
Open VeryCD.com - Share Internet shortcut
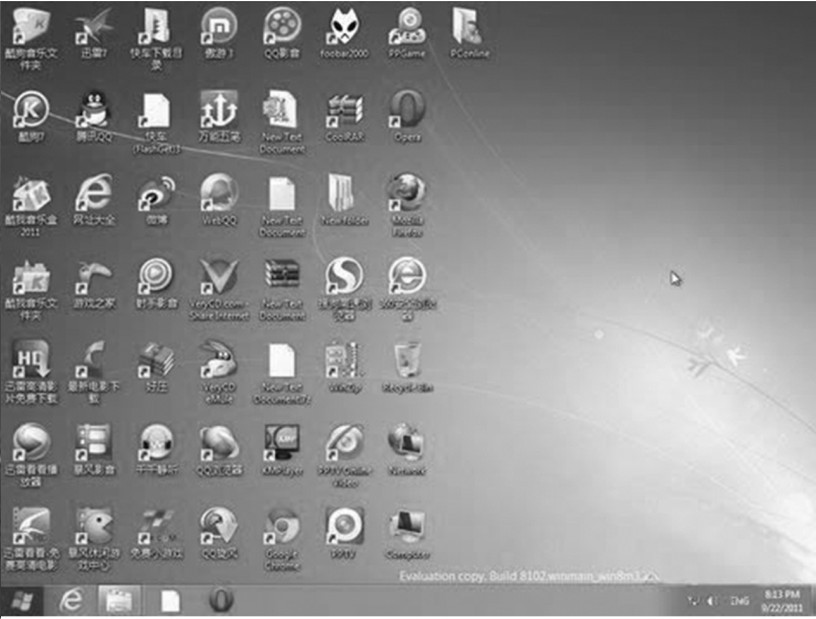pos(219,289)
